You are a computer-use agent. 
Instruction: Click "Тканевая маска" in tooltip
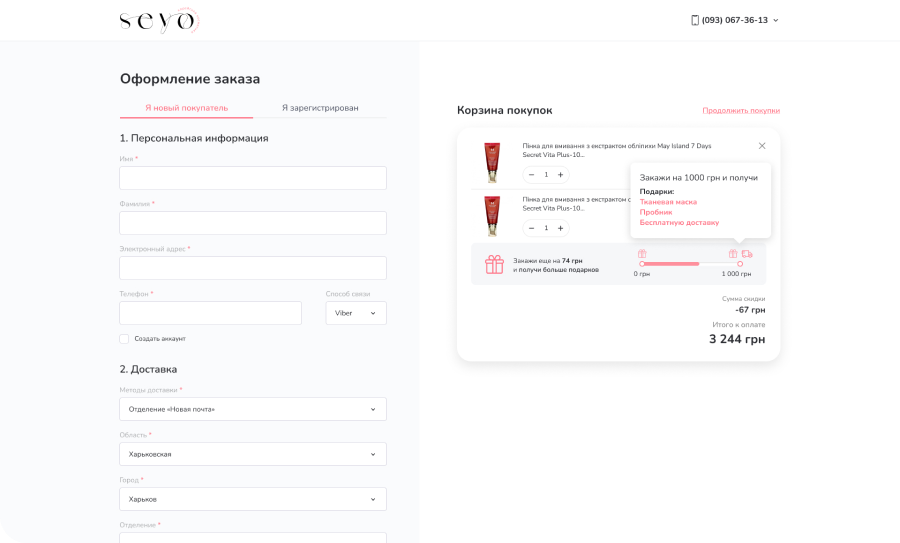pyautogui.click(x=668, y=202)
